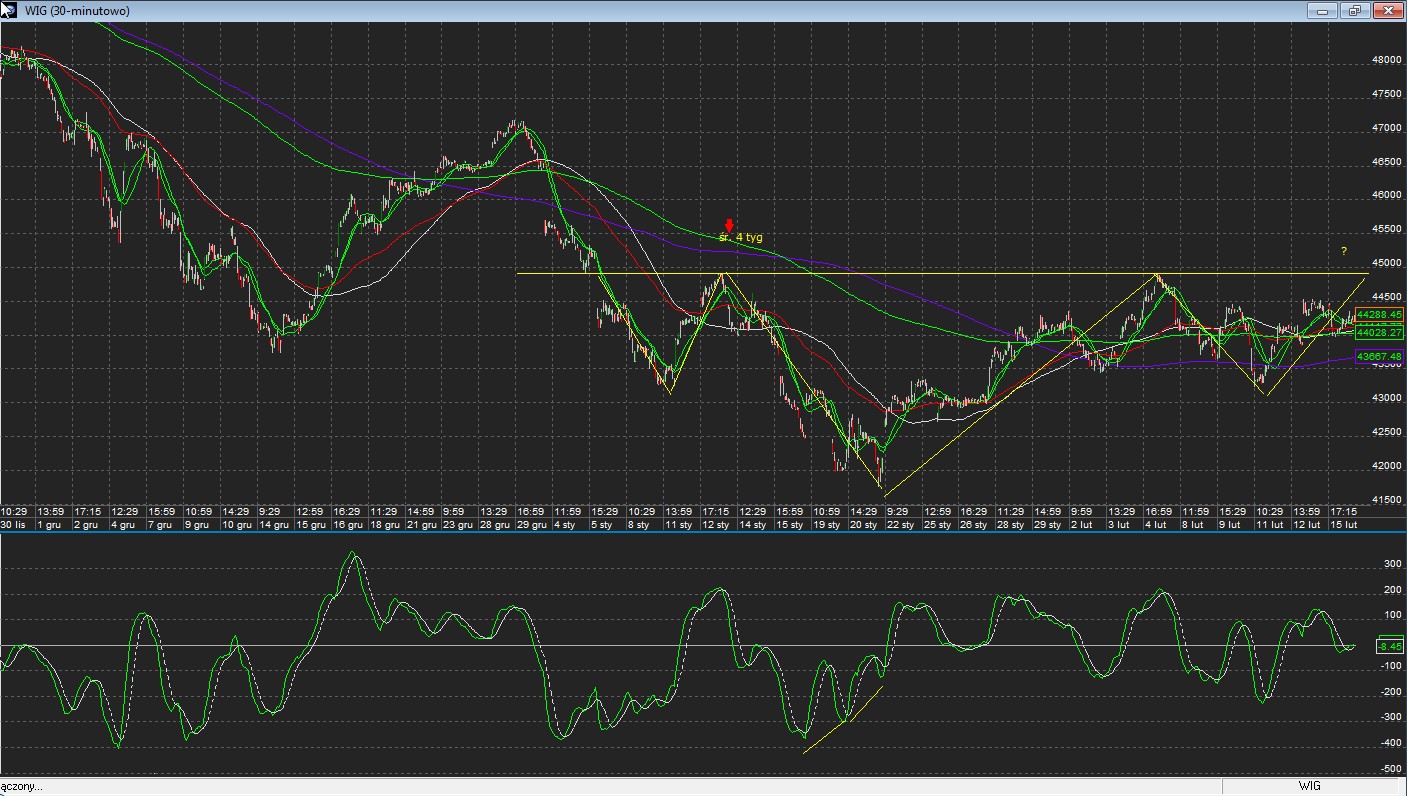Click the 43667.48 purple average label
Image resolution: width=1407 pixels, height=796 pixels.
tap(1378, 357)
